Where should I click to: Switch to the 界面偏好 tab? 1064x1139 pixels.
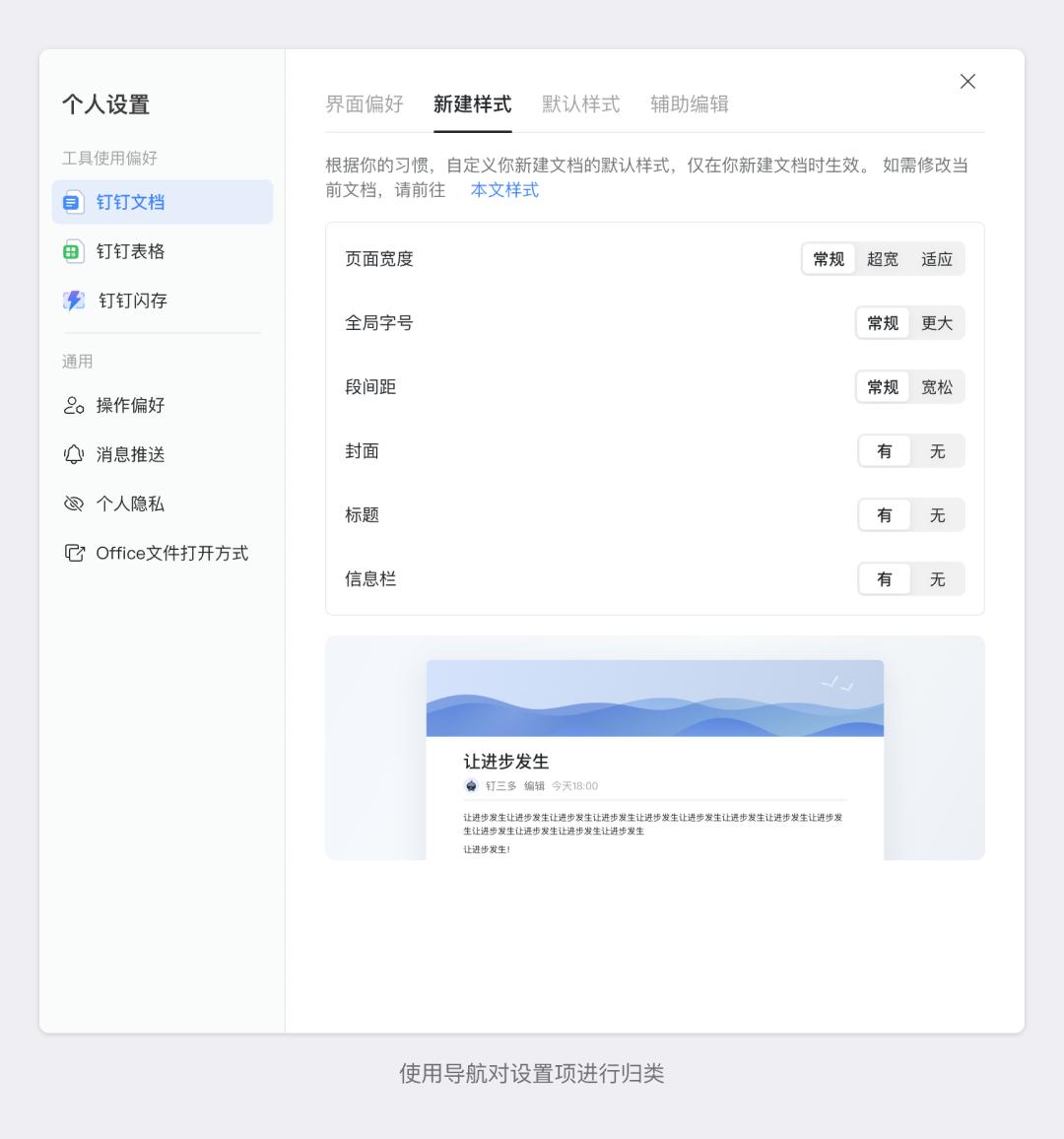tap(366, 104)
